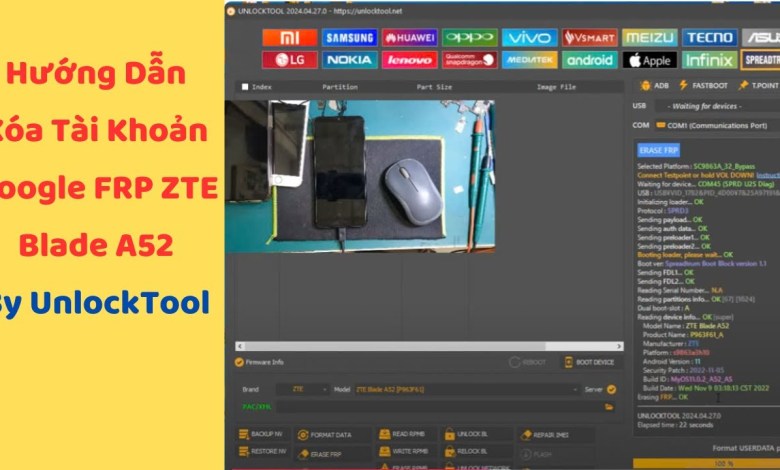Viewport: 780px width, 470px height.
Task: Click the 100 % progress bar
Action: tap(706, 464)
